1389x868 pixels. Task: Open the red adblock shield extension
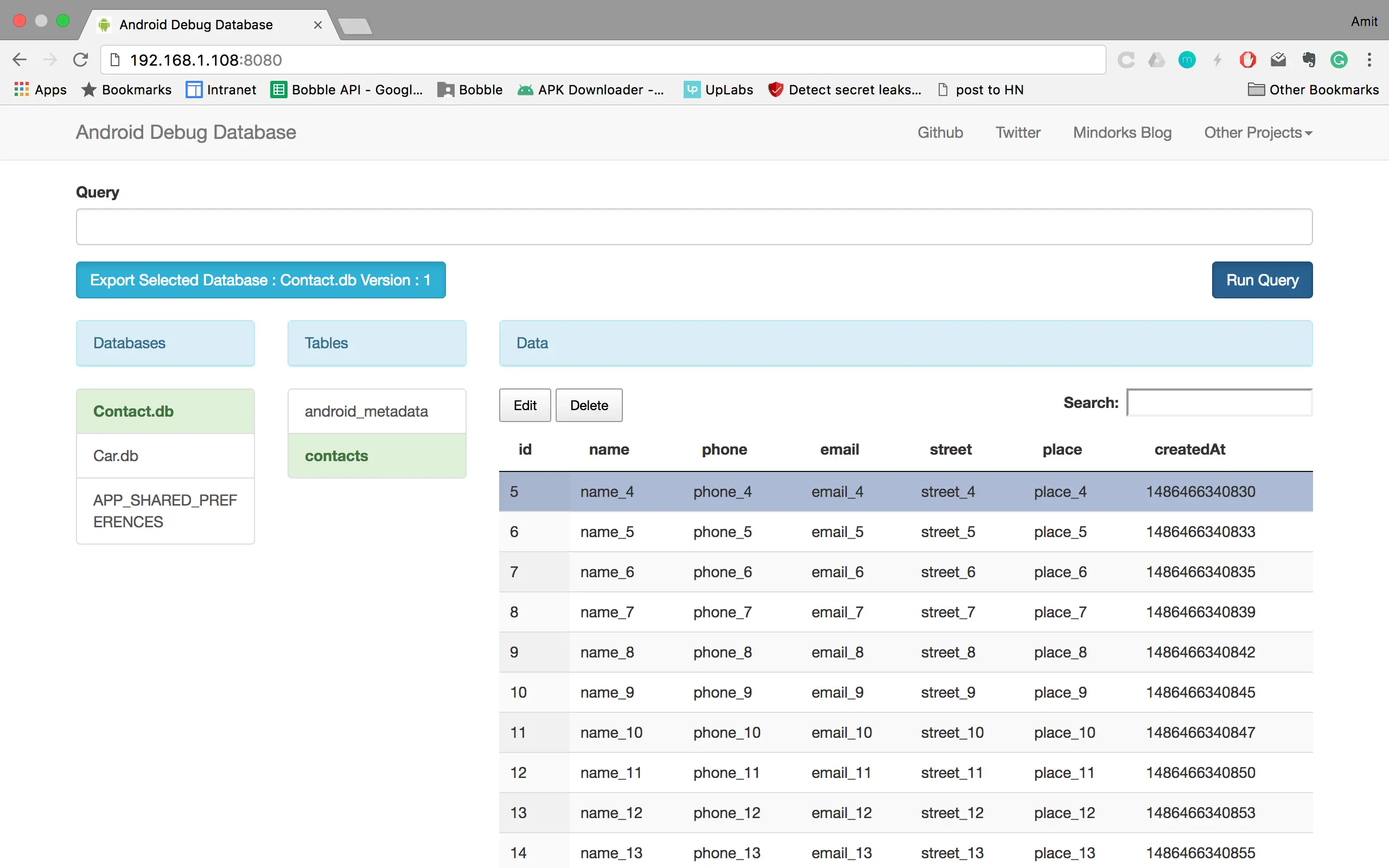tap(1248, 60)
